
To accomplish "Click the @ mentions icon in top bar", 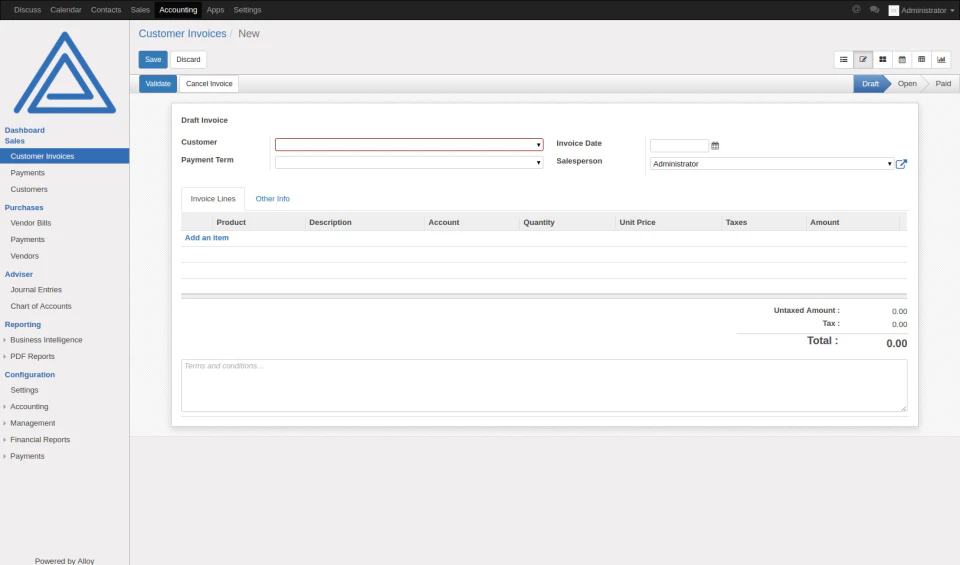I will (857, 10).
